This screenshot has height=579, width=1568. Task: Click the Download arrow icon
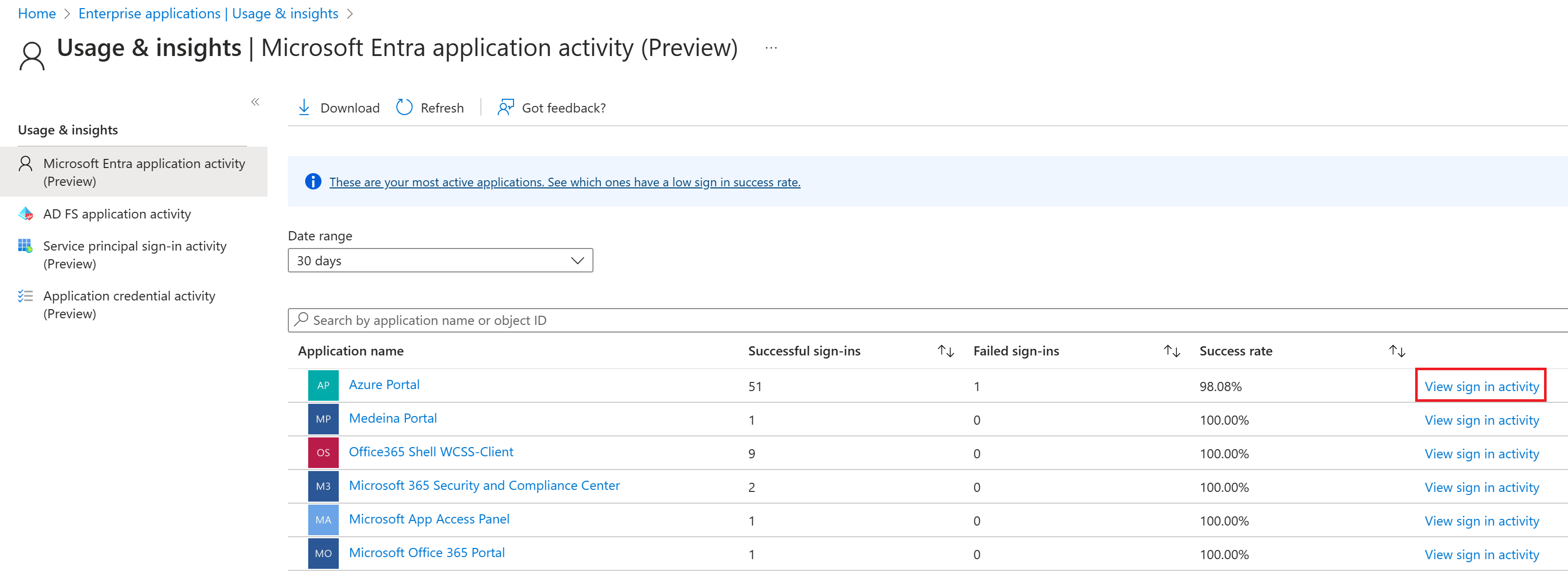click(x=304, y=107)
